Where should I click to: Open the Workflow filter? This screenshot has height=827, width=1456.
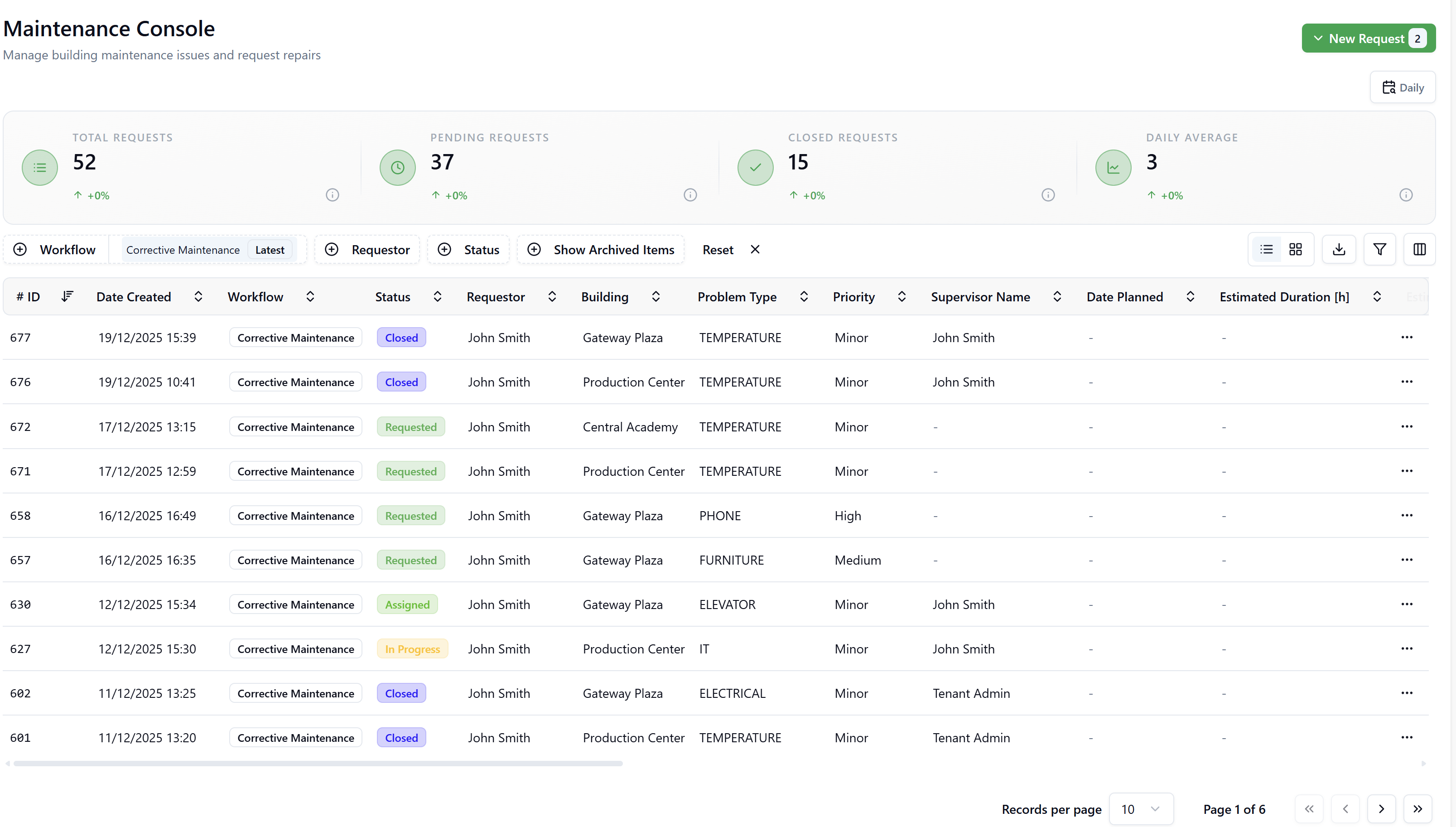coord(55,249)
